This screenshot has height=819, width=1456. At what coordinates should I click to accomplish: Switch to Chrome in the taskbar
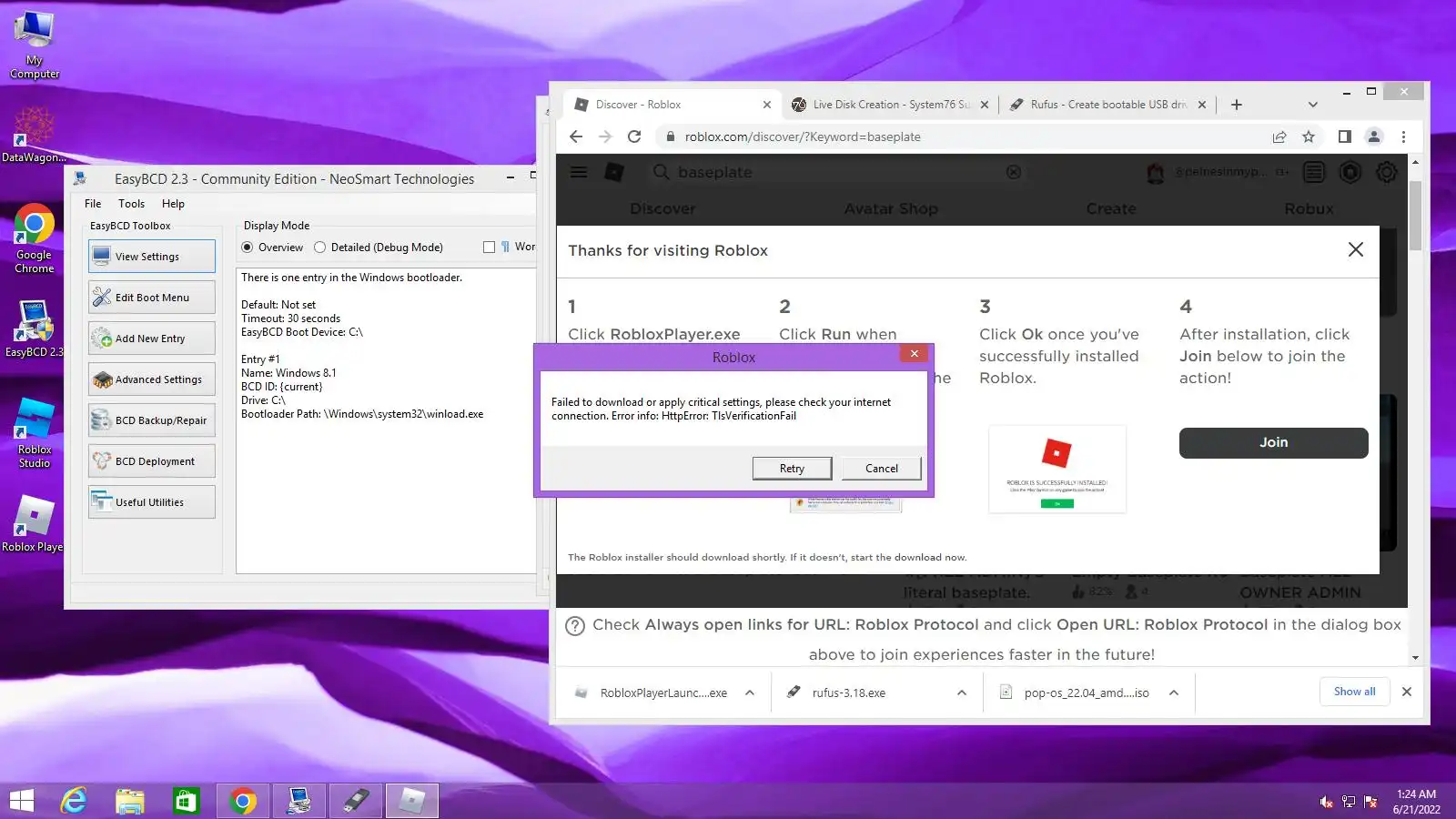243,801
